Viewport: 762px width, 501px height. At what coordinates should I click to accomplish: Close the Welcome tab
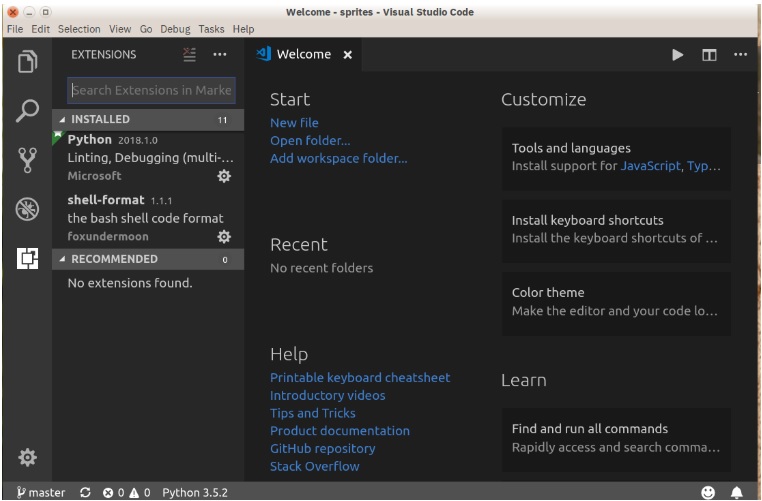pos(347,55)
